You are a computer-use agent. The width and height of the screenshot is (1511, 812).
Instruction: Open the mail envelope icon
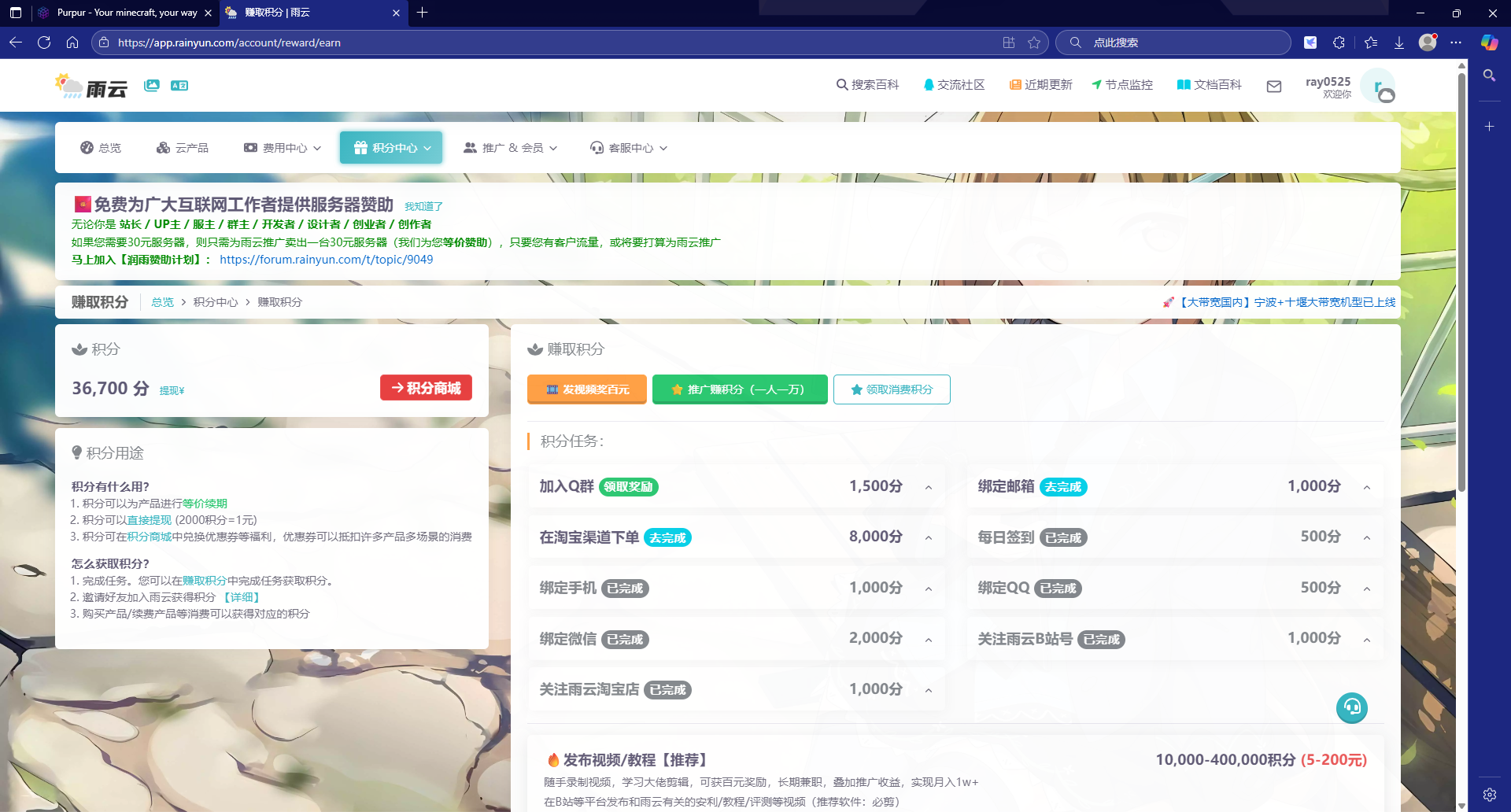[1274, 86]
